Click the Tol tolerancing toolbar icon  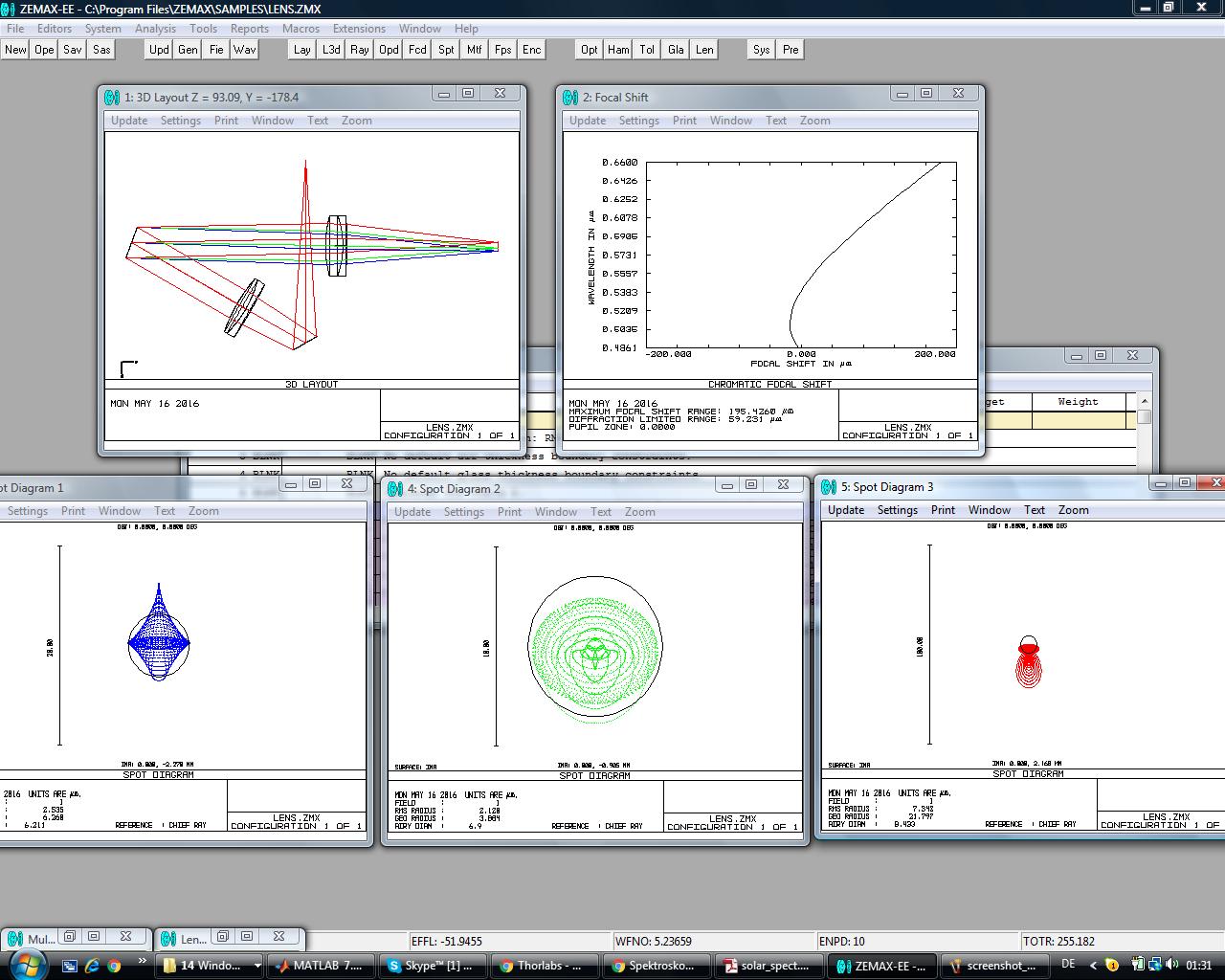click(646, 49)
